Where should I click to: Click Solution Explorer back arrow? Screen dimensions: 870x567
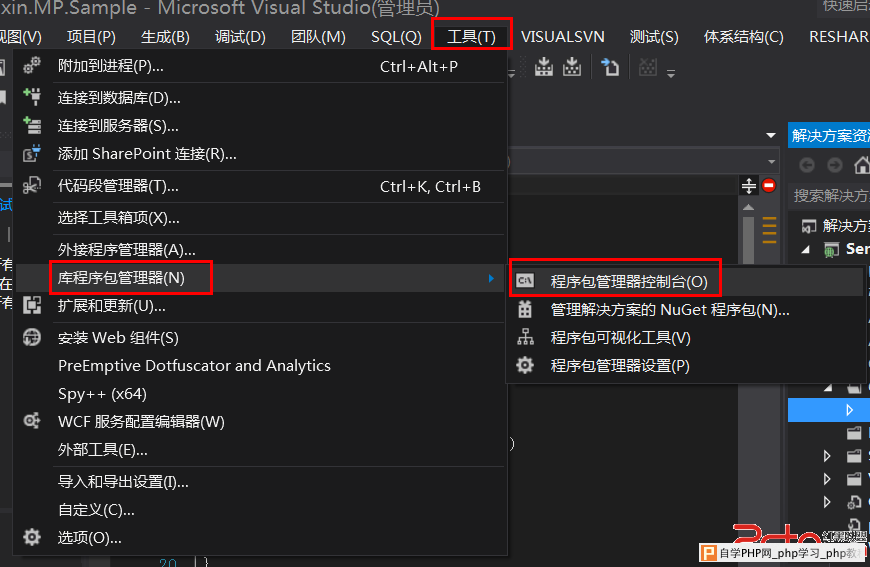(807, 165)
